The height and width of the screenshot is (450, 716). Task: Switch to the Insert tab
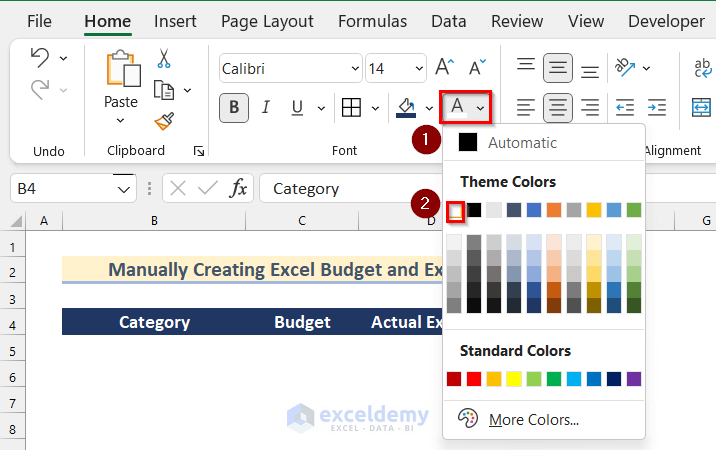click(175, 21)
